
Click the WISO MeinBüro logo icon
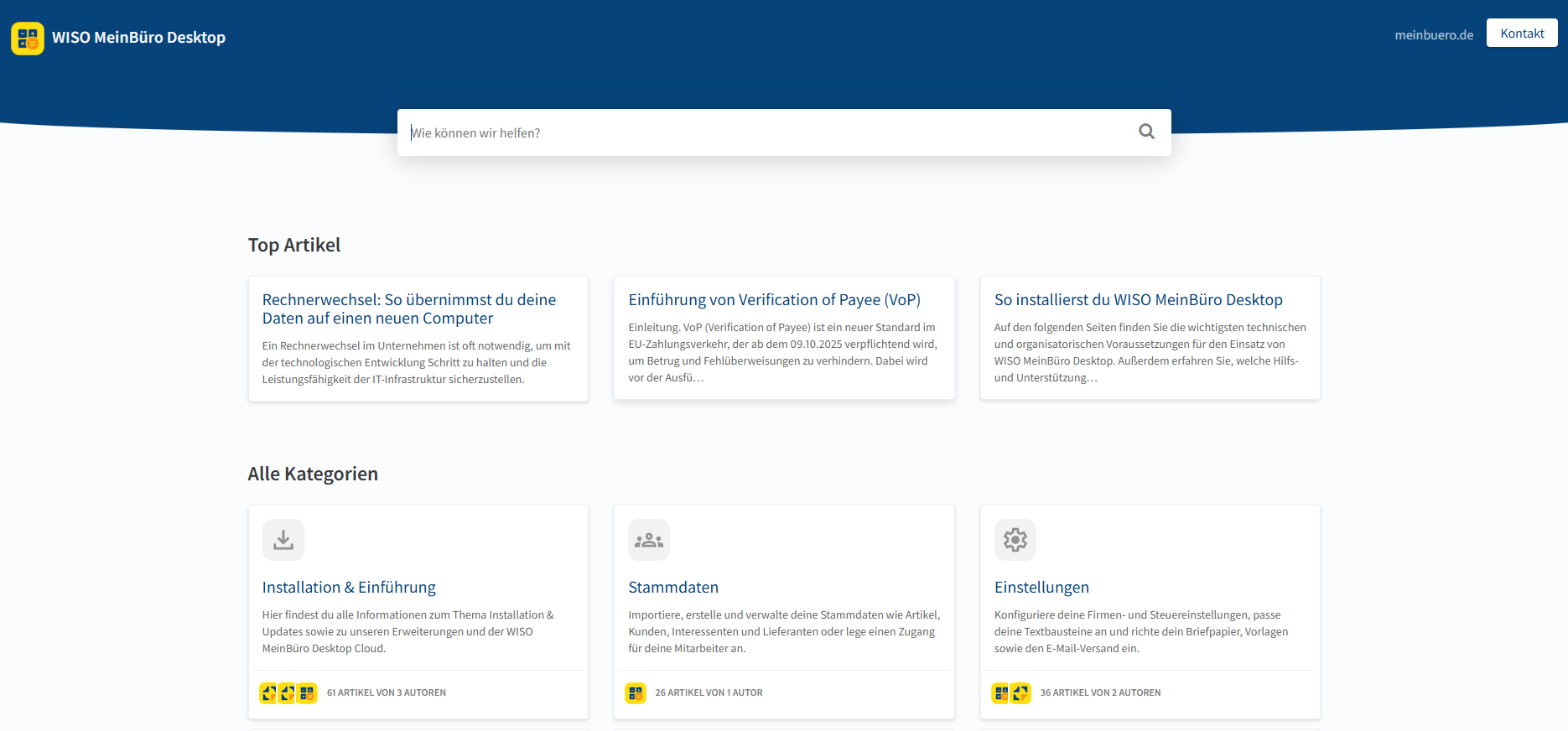(x=28, y=38)
